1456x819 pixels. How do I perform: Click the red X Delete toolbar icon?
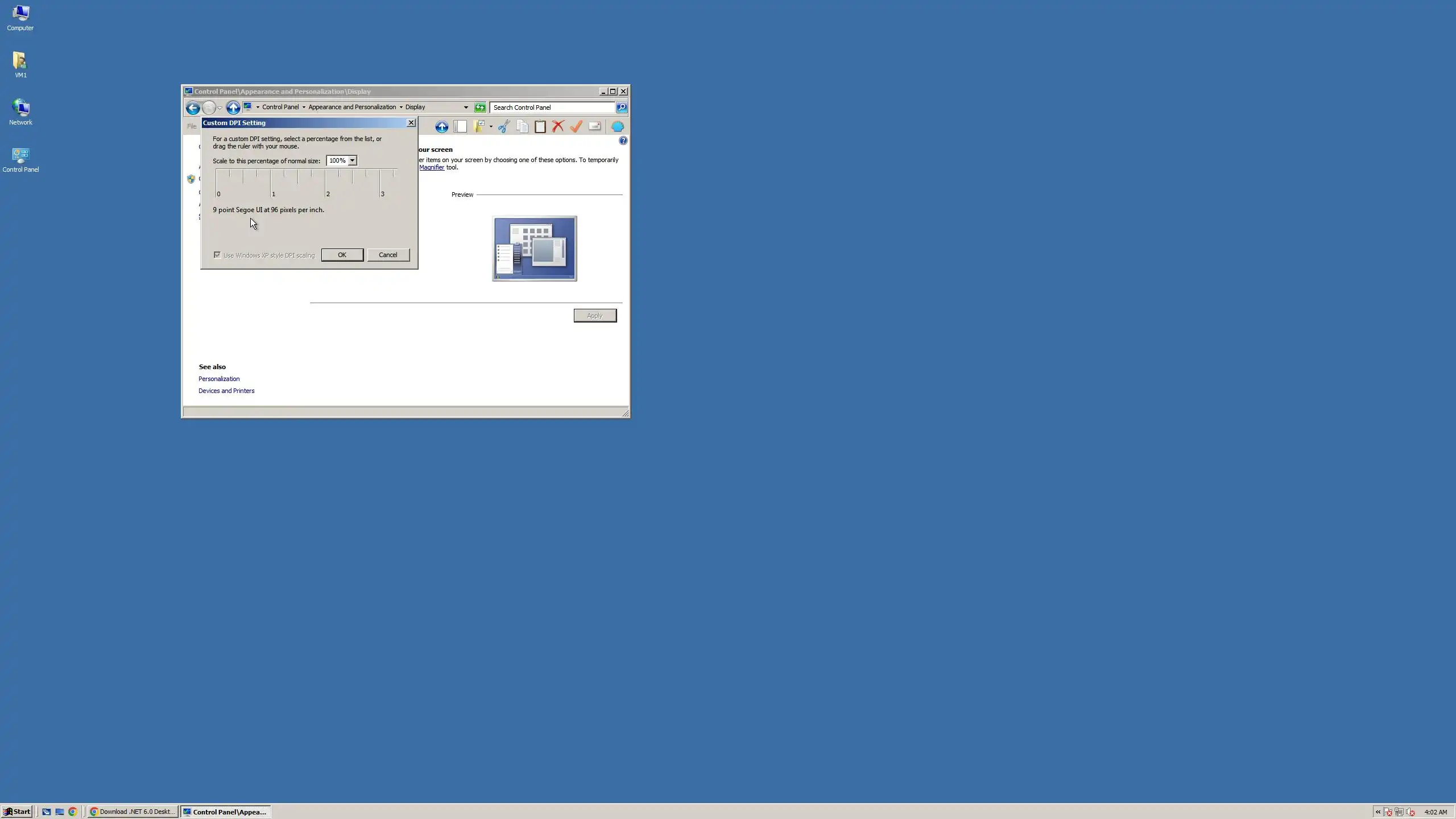(x=558, y=126)
